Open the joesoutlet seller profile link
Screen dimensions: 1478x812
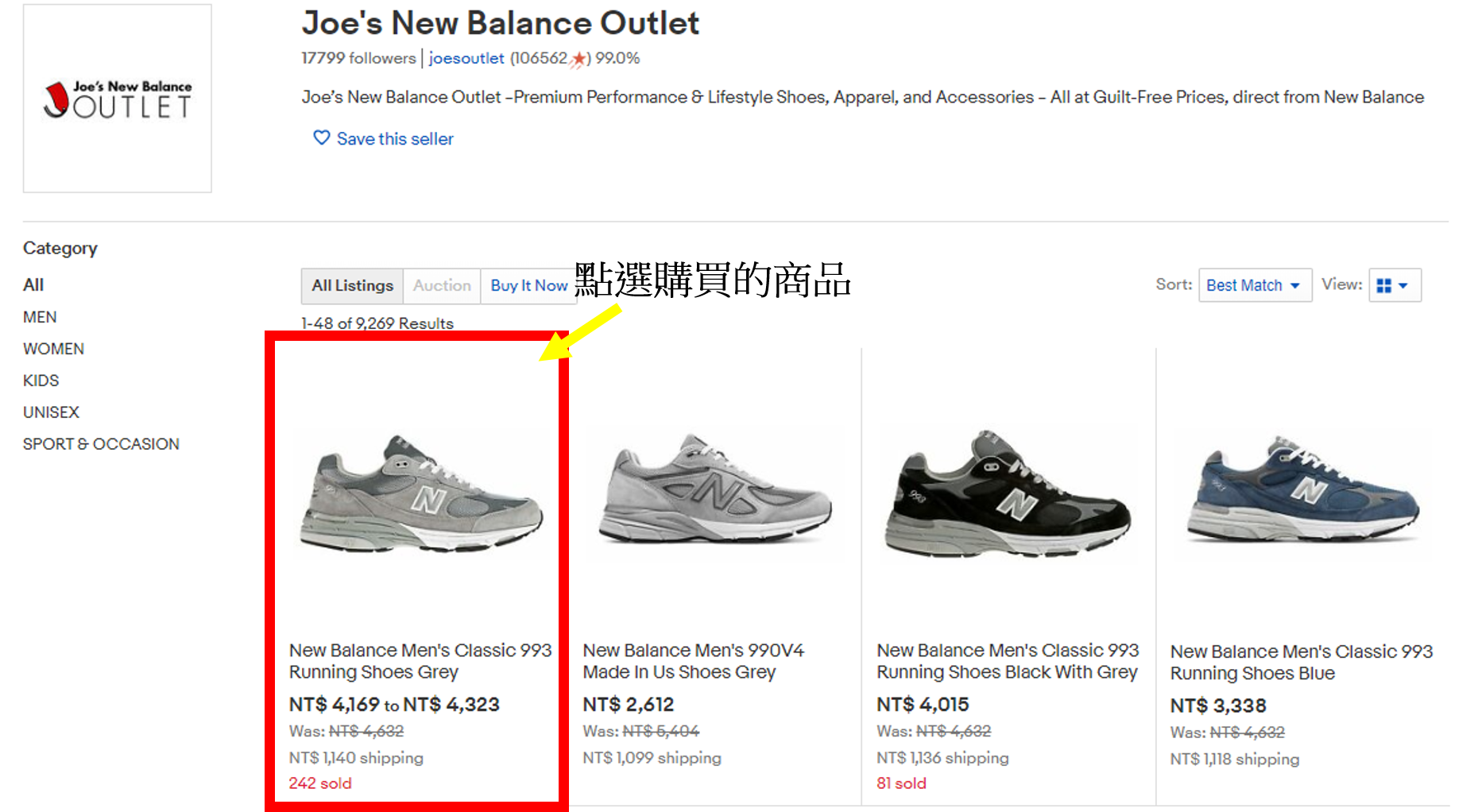pyautogui.click(x=466, y=58)
